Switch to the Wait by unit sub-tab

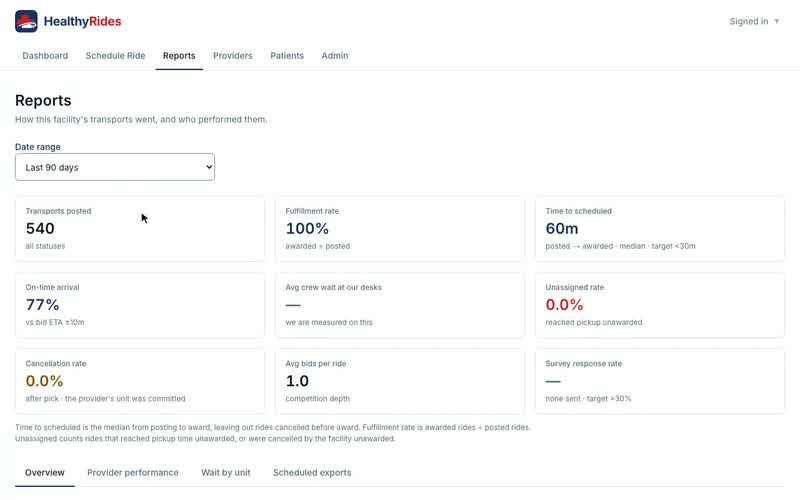click(x=226, y=472)
